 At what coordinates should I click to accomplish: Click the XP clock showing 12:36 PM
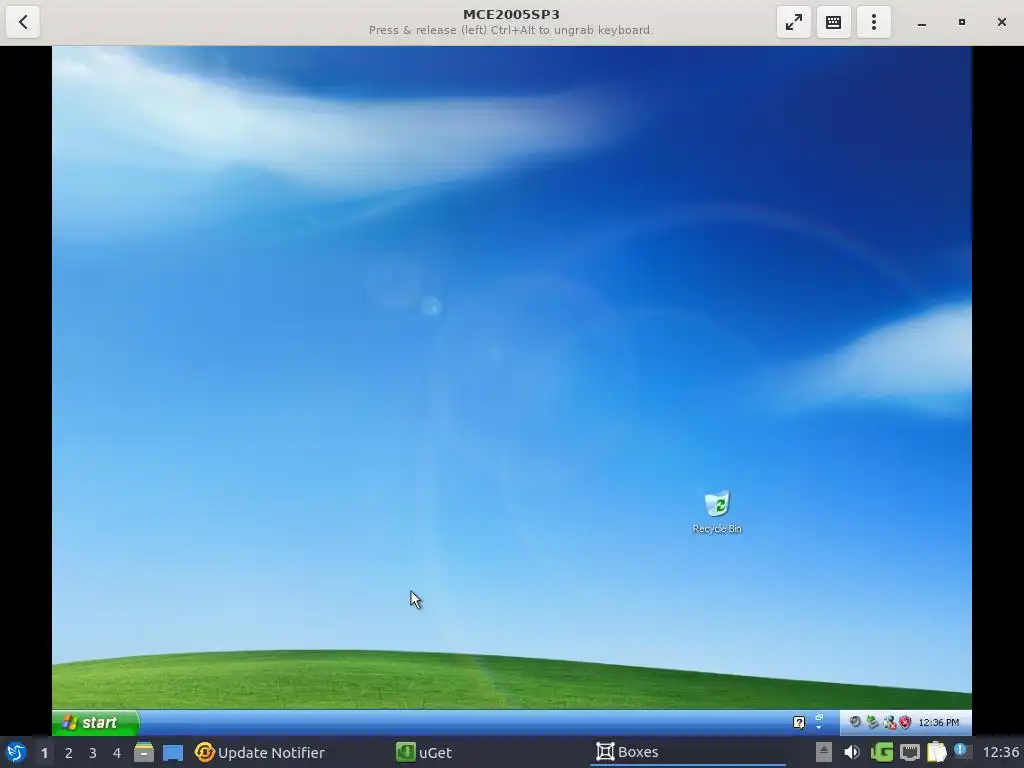click(938, 722)
